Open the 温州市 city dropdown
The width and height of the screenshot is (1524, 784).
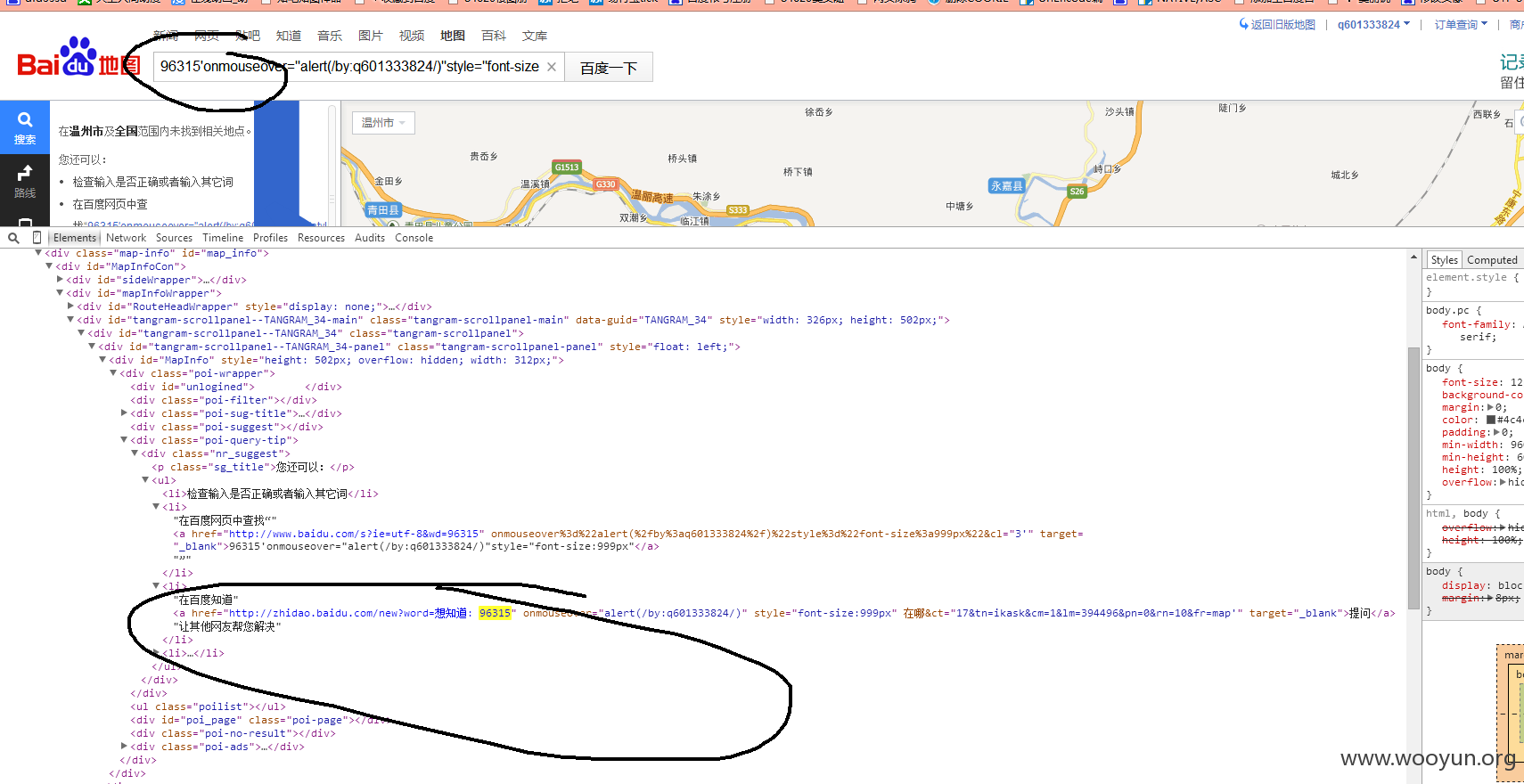(x=384, y=123)
